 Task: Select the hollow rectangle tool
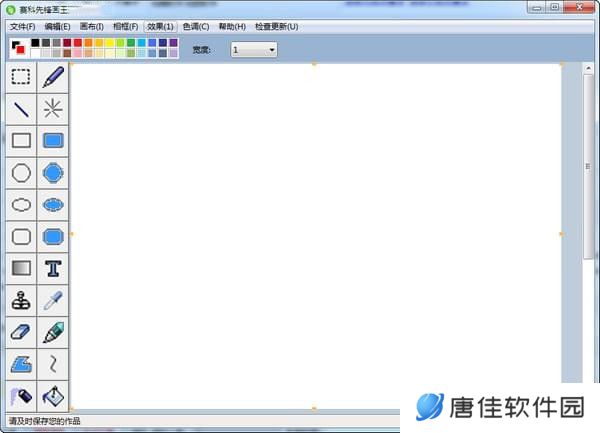[21, 141]
